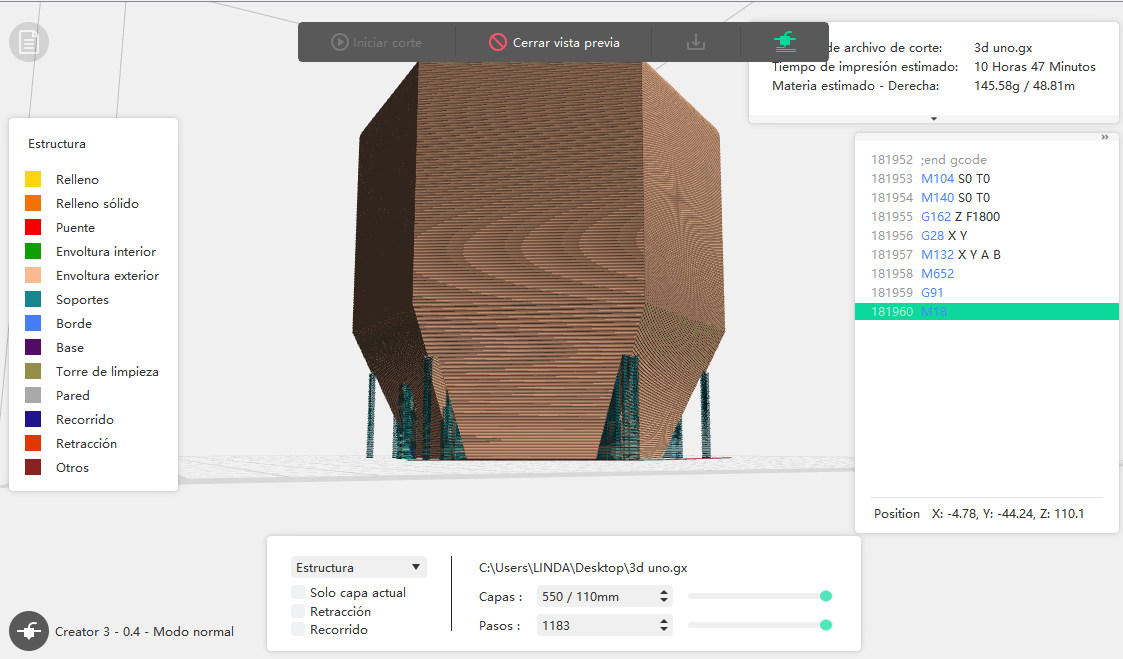Select gcode line 181955 G162 Z F1800
1123x659 pixels.
click(x=987, y=216)
